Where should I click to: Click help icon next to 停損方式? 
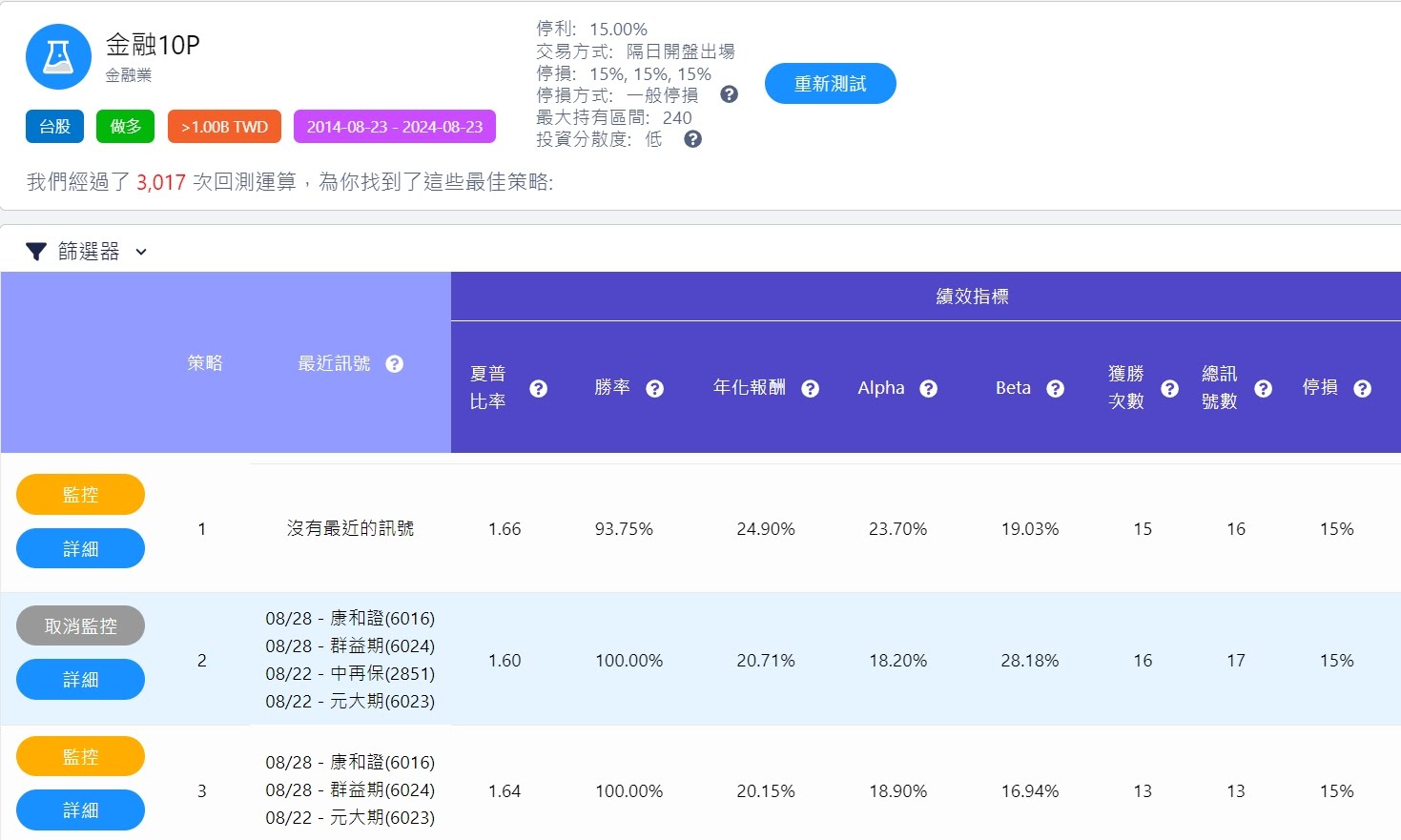729,94
